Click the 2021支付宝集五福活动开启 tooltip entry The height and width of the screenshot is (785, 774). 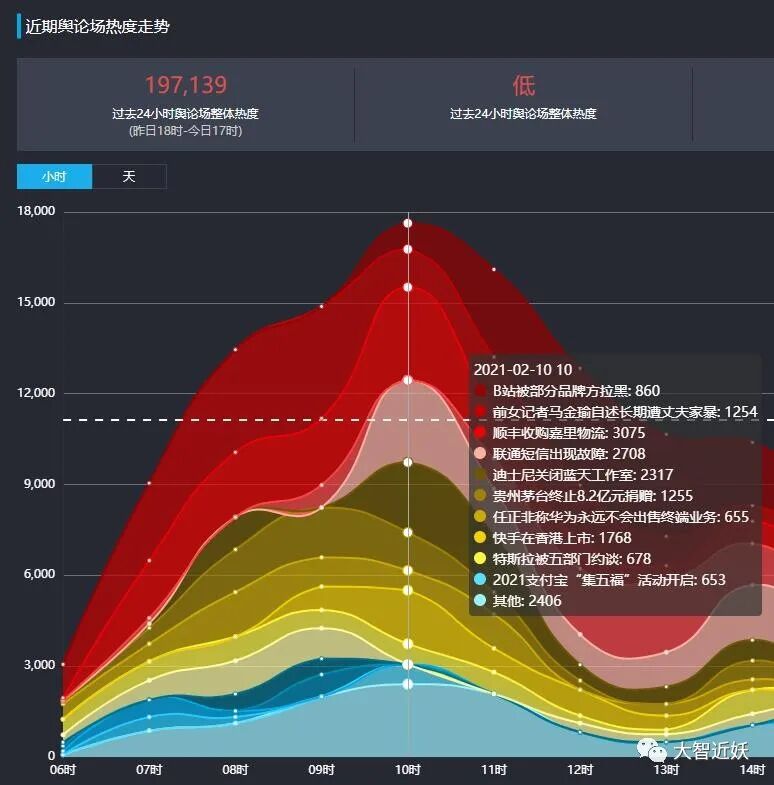click(600, 580)
